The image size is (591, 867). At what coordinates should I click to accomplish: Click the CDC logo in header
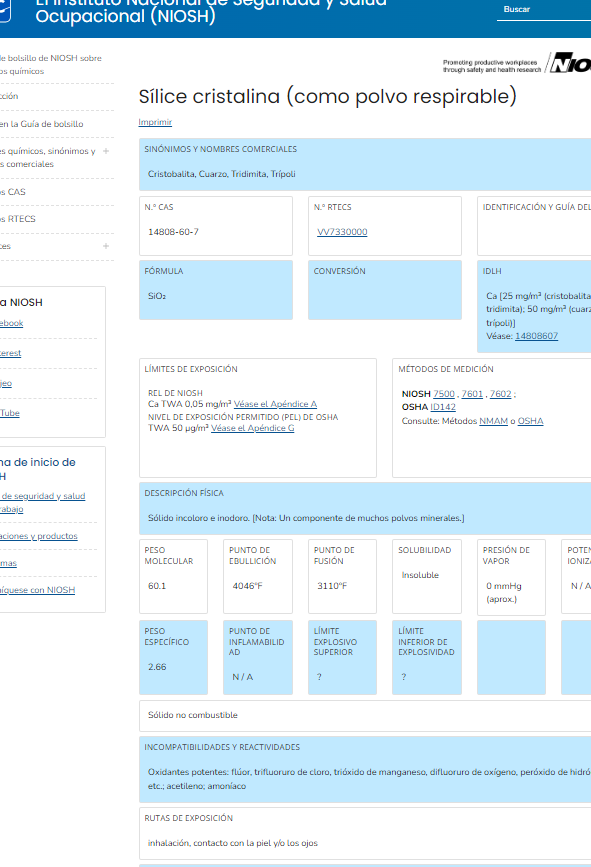tap(4, 11)
